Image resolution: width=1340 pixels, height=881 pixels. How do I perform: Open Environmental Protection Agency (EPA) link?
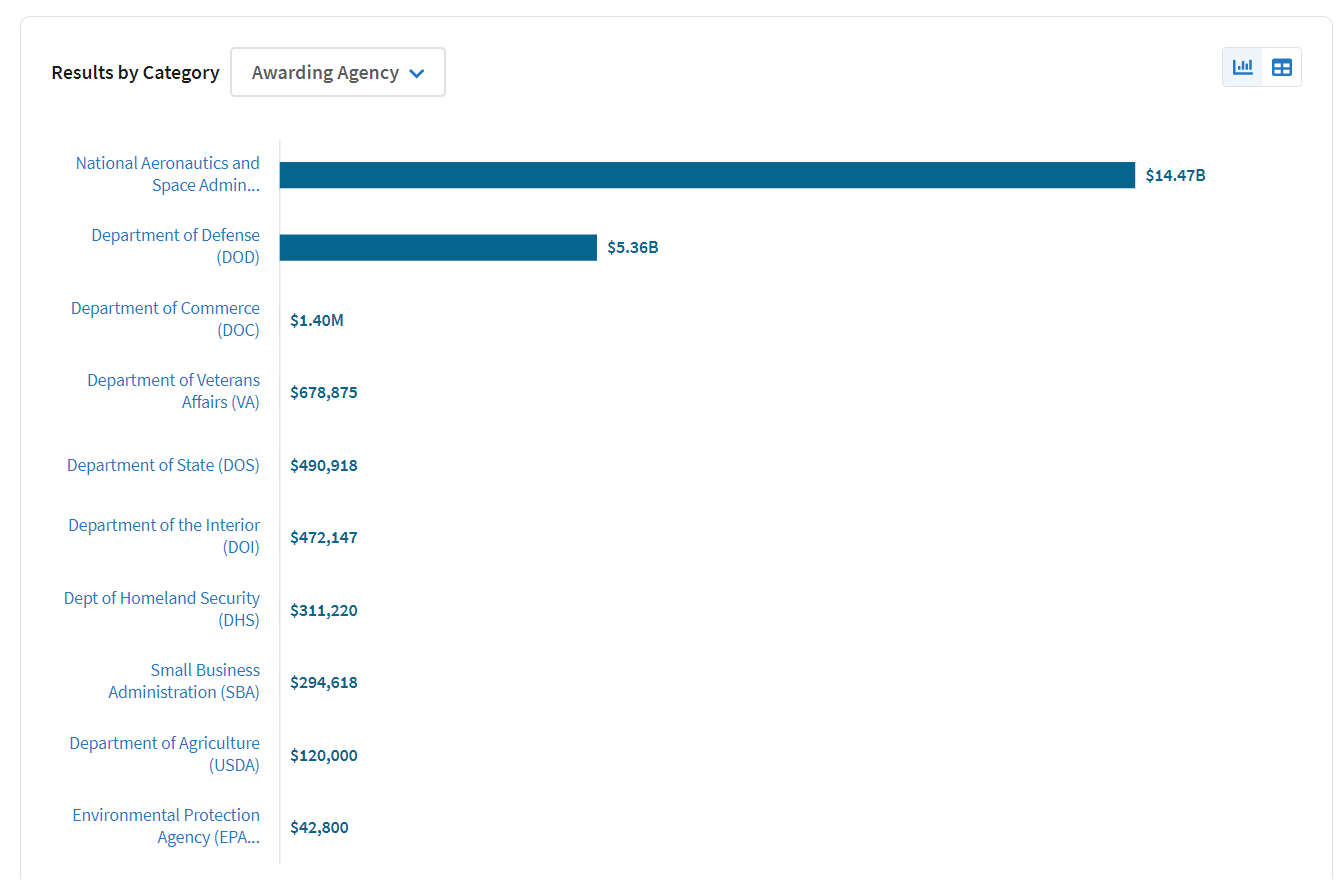[166, 826]
